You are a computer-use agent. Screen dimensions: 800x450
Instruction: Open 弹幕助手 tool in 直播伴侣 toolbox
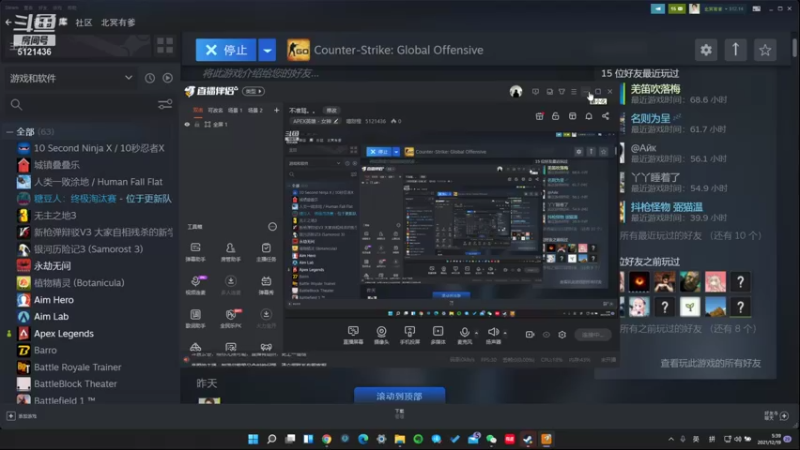point(195,252)
